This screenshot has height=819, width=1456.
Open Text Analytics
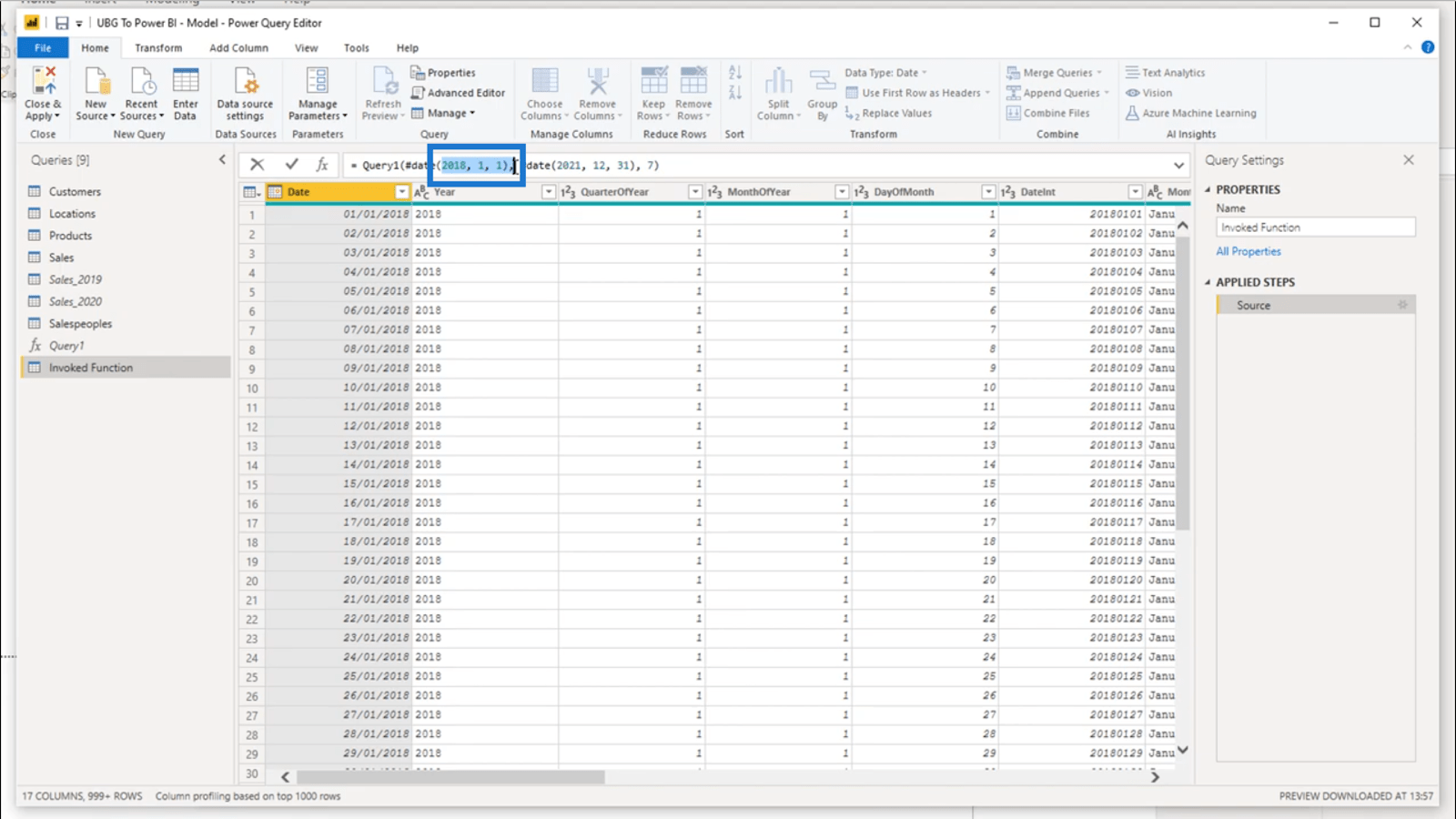coord(1165,73)
